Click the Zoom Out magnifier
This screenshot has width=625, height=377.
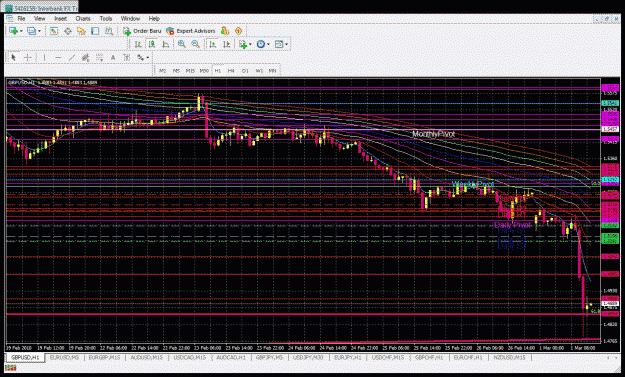[x=195, y=44]
